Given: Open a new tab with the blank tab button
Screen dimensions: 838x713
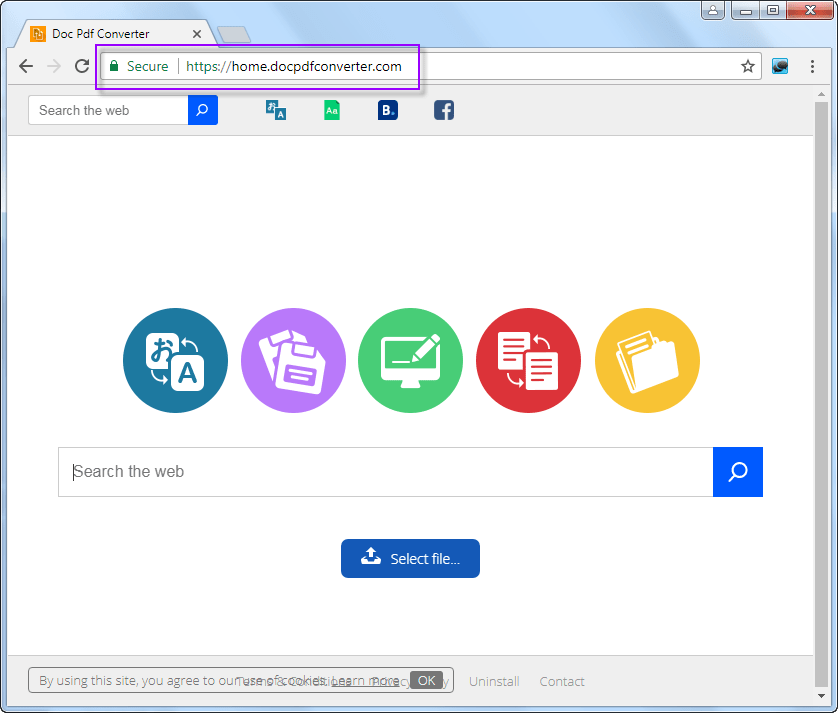Looking at the screenshot, I should 234,34.
